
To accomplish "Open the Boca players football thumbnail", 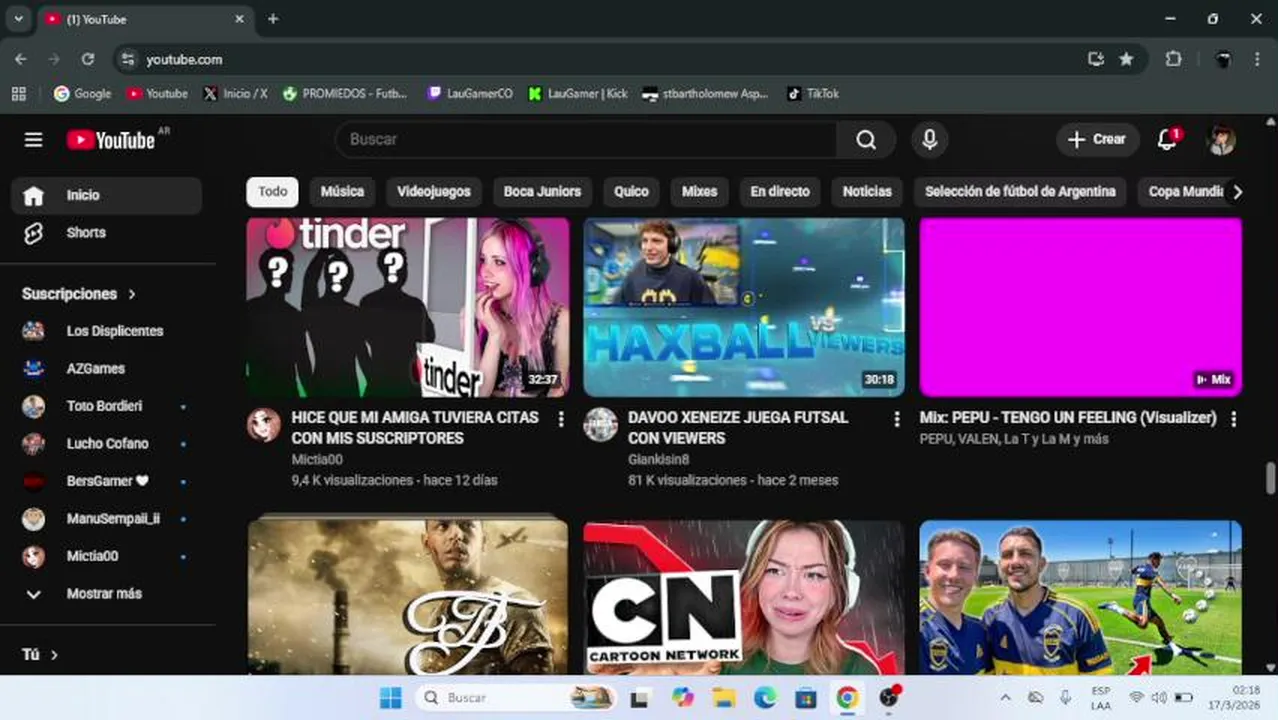I will click(x=1081, y=597).
